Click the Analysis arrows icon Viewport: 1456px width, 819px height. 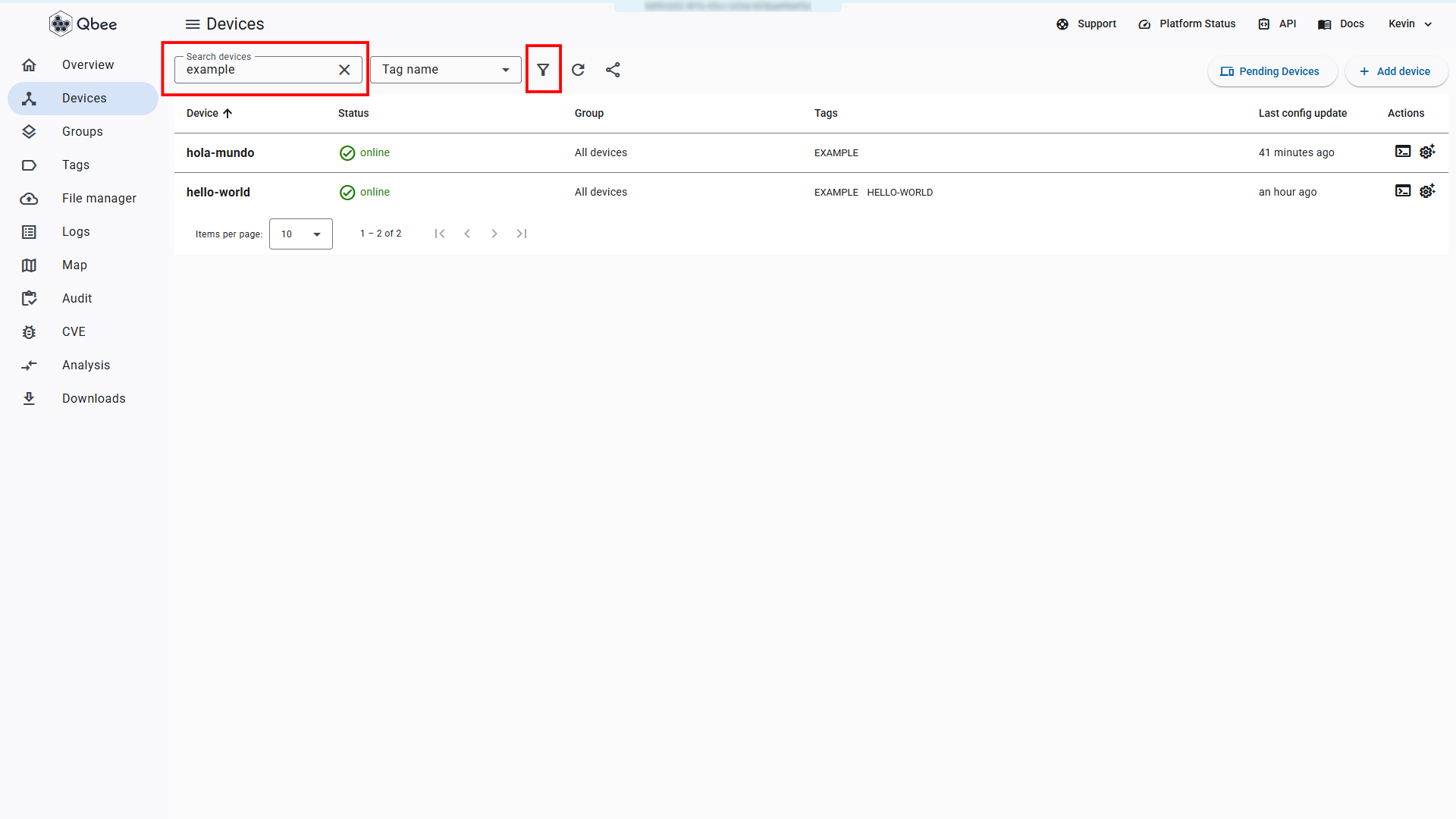(x=29, y=366)
